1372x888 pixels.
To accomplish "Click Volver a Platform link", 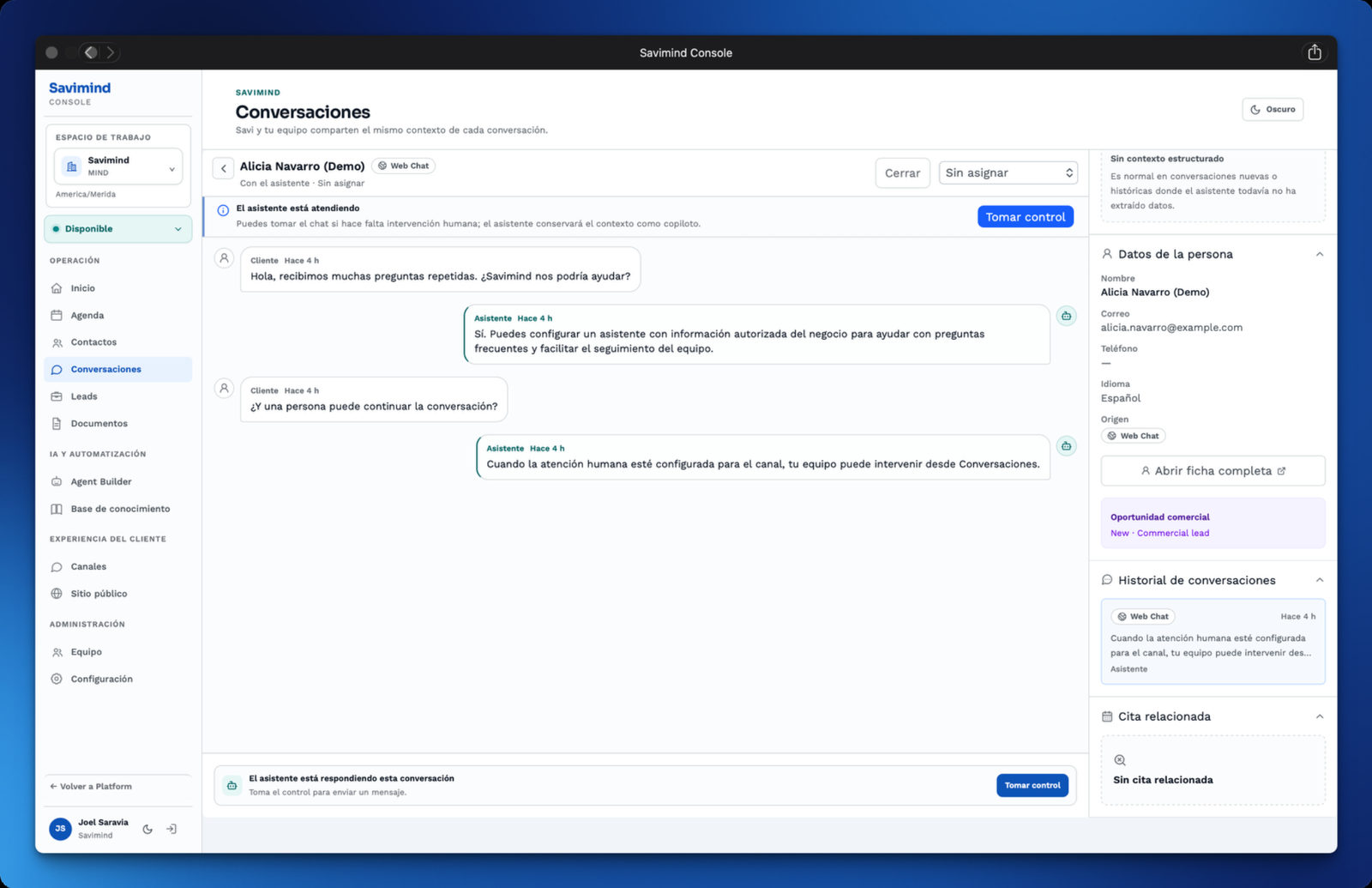I will tap(91, 786).
